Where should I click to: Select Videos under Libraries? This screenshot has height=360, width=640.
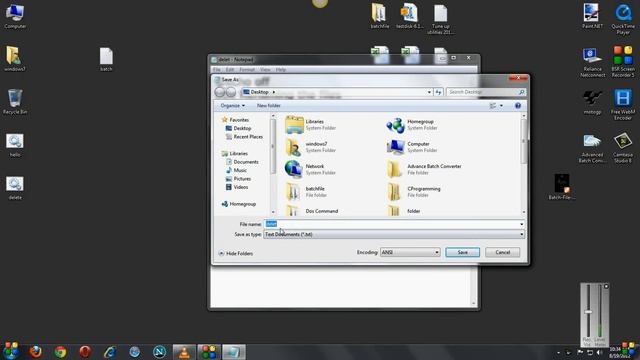(x=237, y=187)
